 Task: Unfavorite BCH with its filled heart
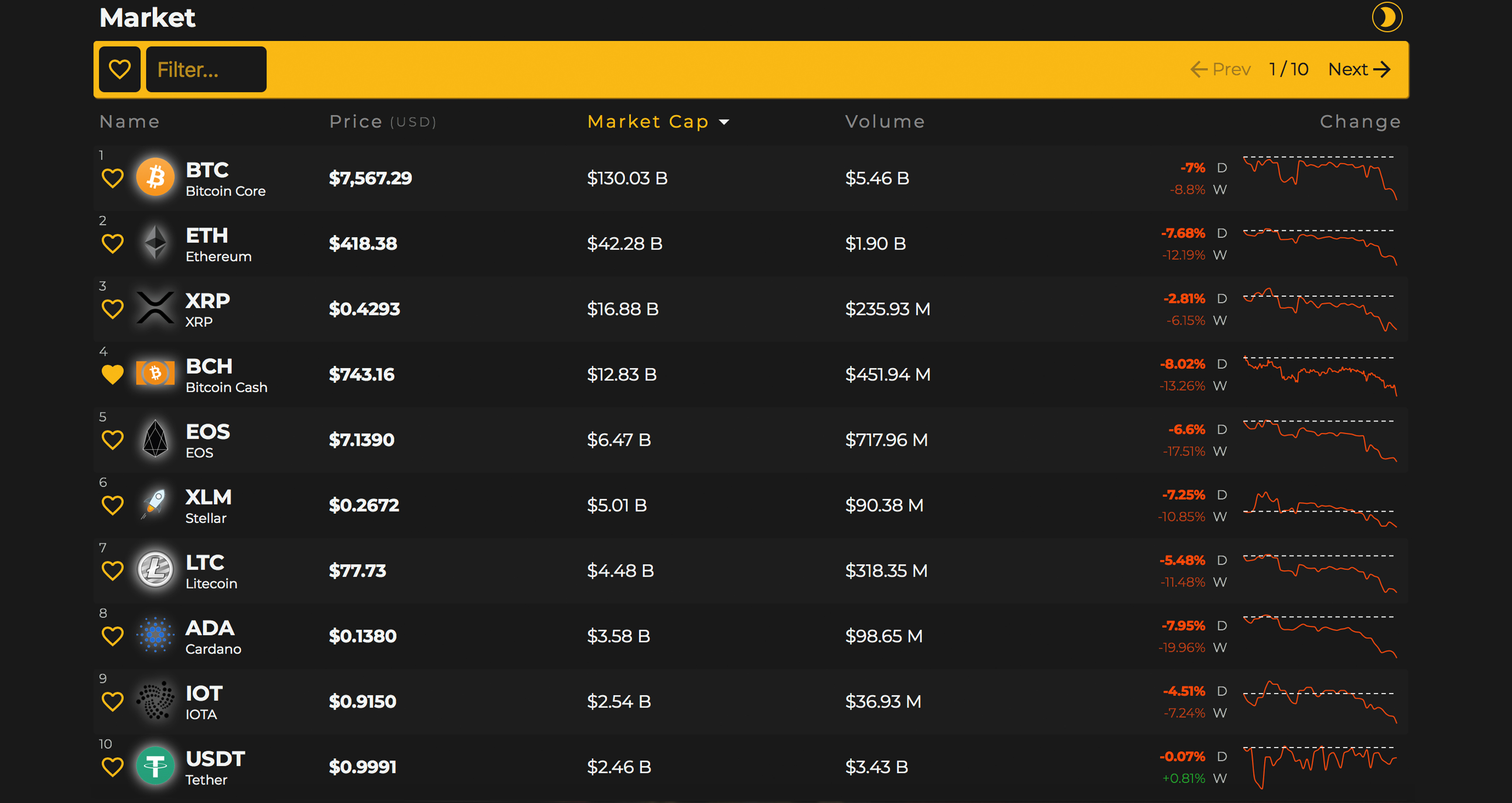tap(113, 374)
